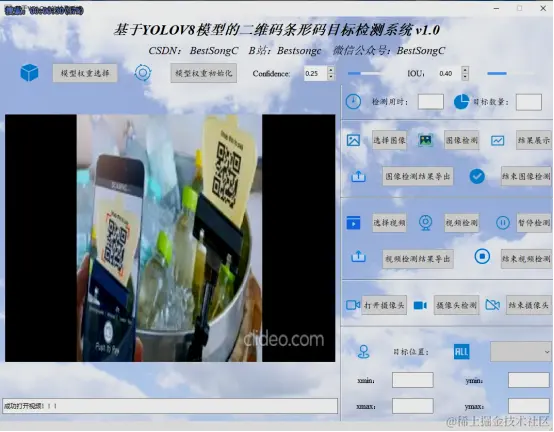Click the pie chart icon beside 目标数量
554x432 pixels.
click(461, 102)
